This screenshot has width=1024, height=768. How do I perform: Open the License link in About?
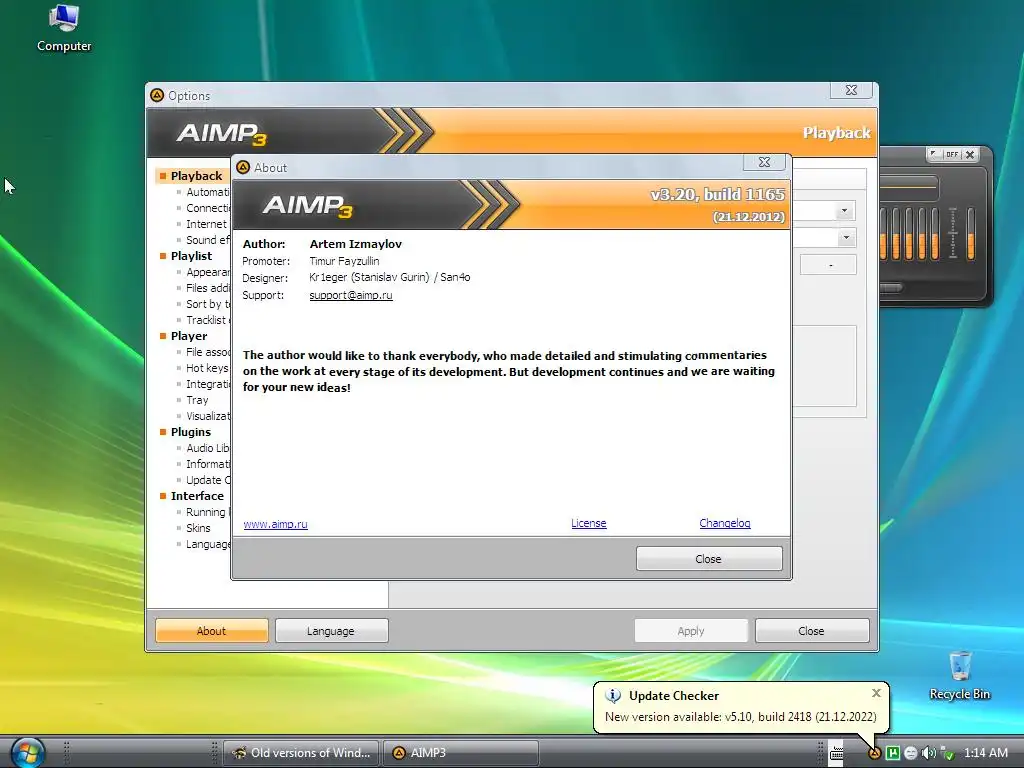pos(588,524)
